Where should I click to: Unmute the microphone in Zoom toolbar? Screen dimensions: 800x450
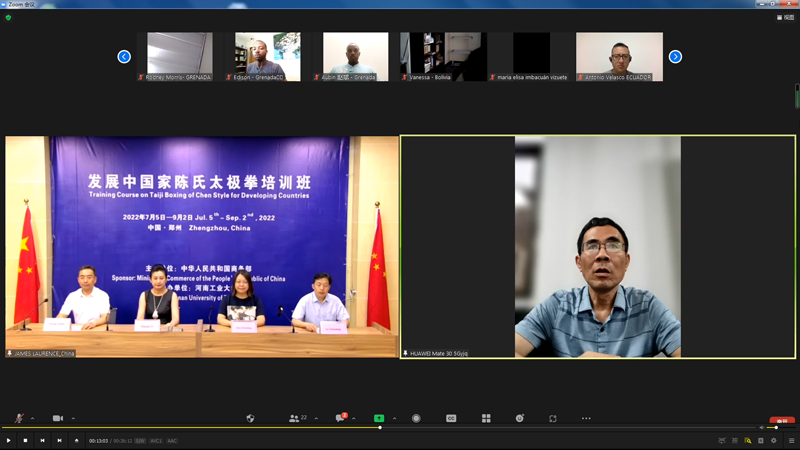tap(19, 418)
